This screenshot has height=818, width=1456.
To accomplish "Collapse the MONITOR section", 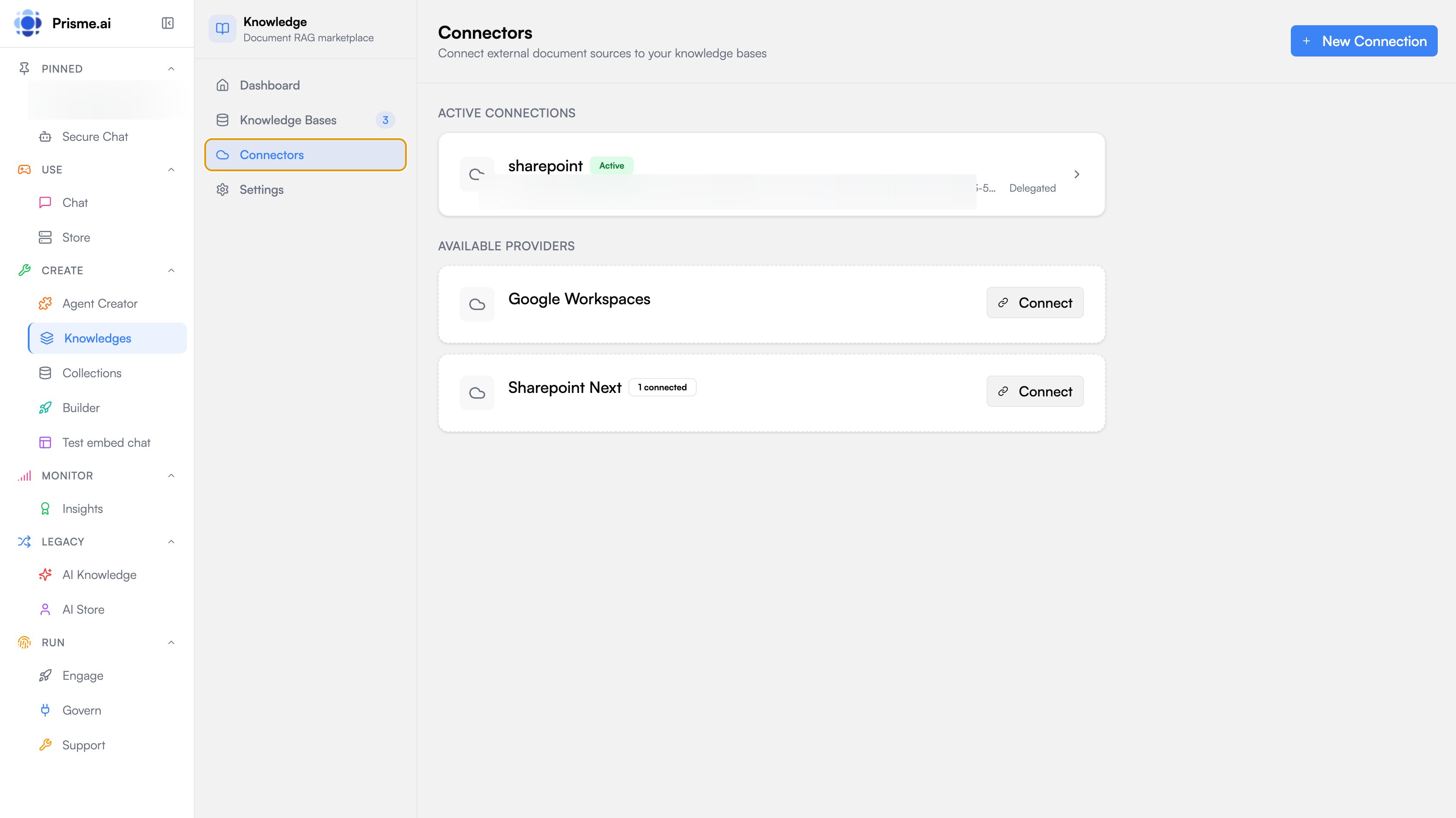I will coord(171,476).
